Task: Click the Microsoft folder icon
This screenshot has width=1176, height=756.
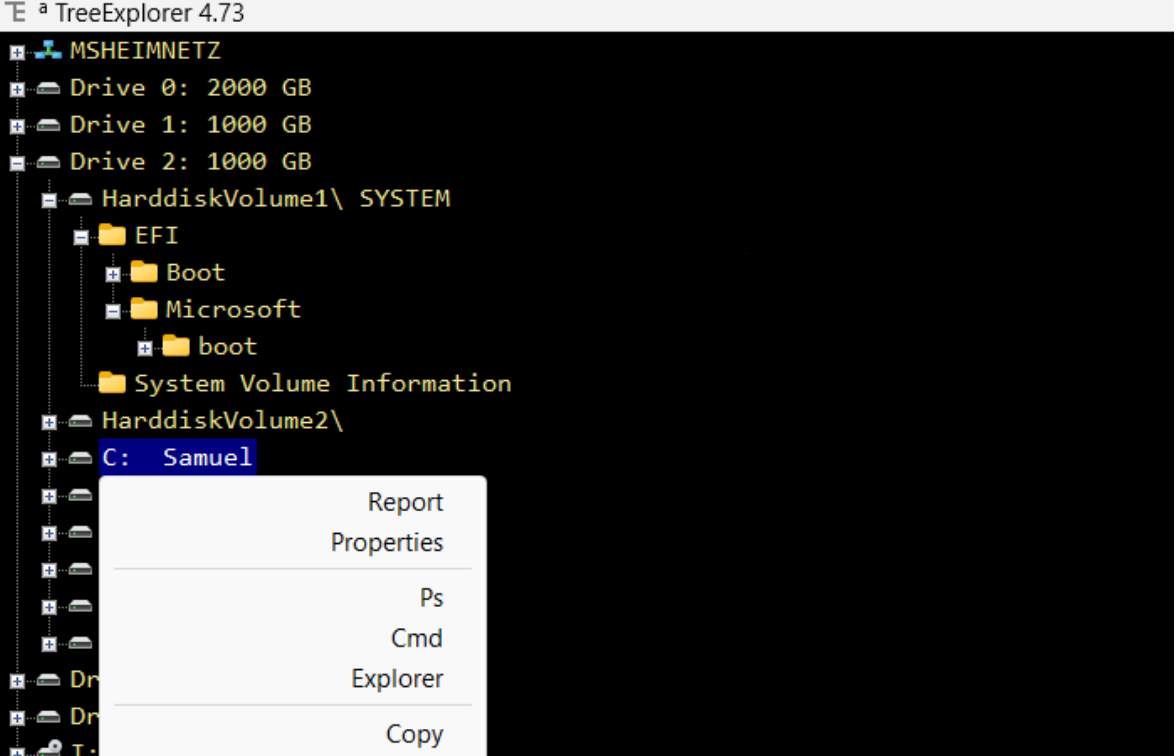Action: point(143,308)
